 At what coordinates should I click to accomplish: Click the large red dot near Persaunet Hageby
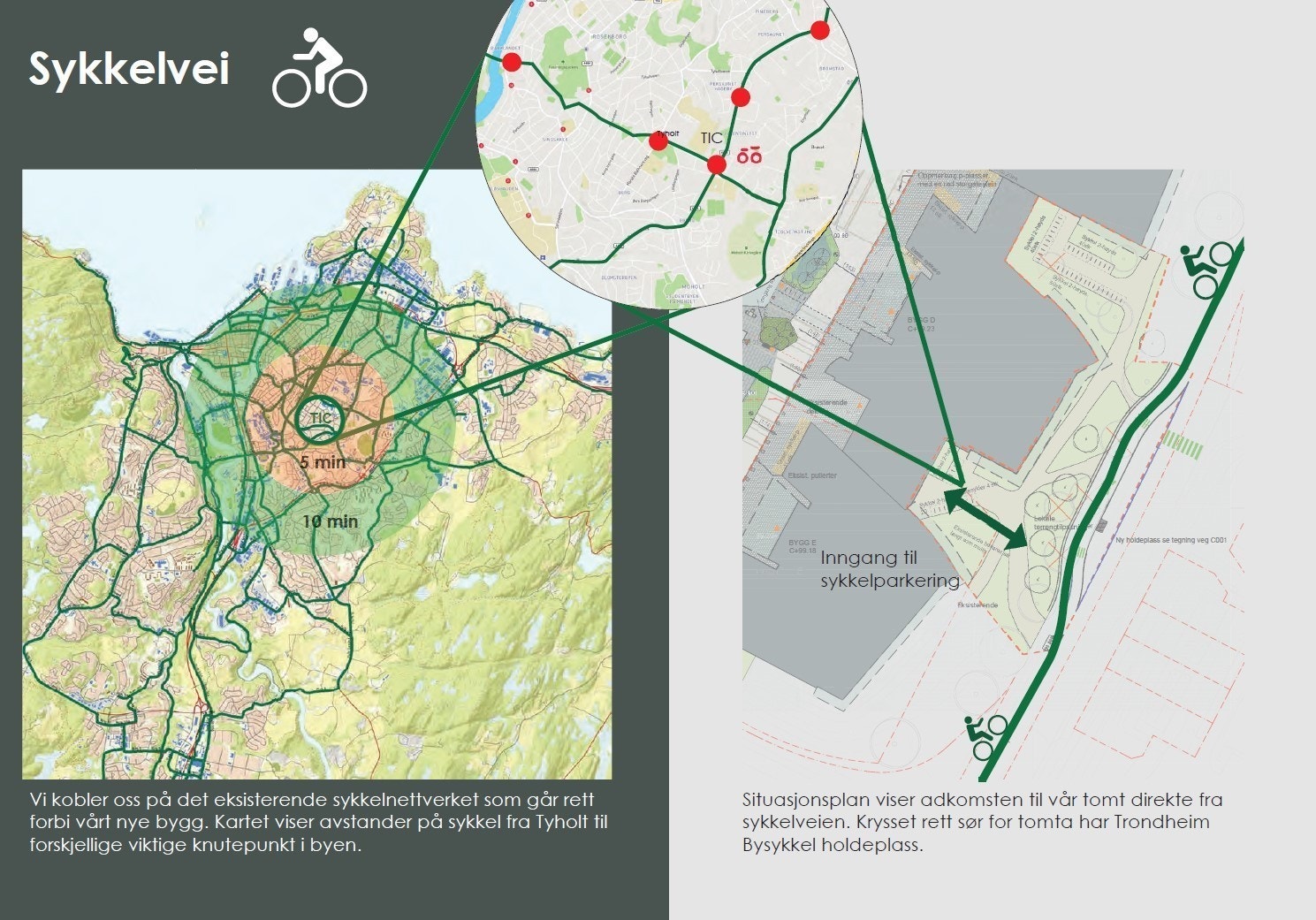pyautogui.click(x=741, y=97)
